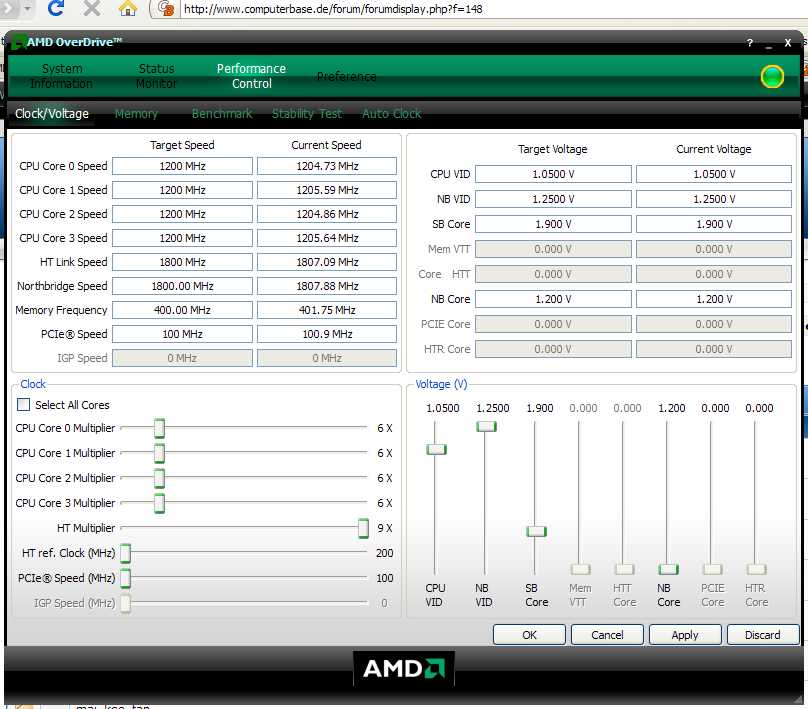Click the HT ref. Clock slider handle
Screen dimensions: 808x709
tap(125, 553)
